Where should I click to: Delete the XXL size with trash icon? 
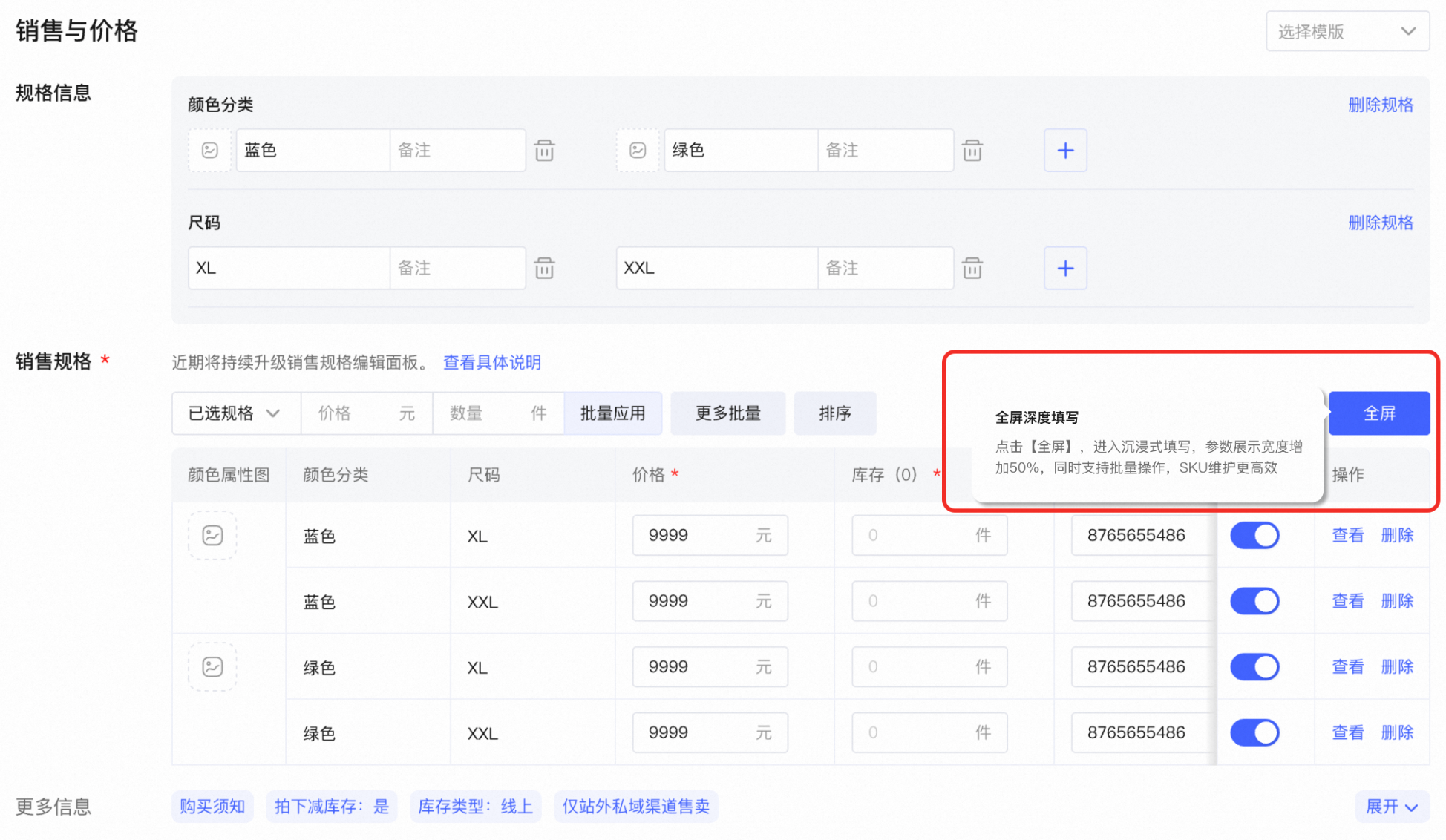pyautogui.click(x=972, y=268)
